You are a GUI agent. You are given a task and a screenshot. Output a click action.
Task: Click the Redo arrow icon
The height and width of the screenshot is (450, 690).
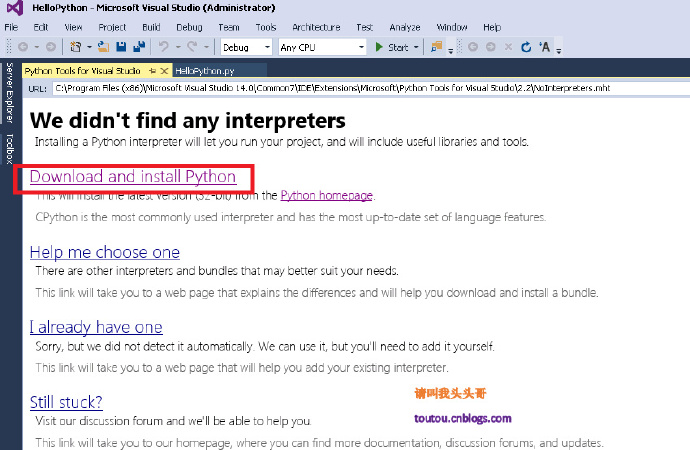193,47
